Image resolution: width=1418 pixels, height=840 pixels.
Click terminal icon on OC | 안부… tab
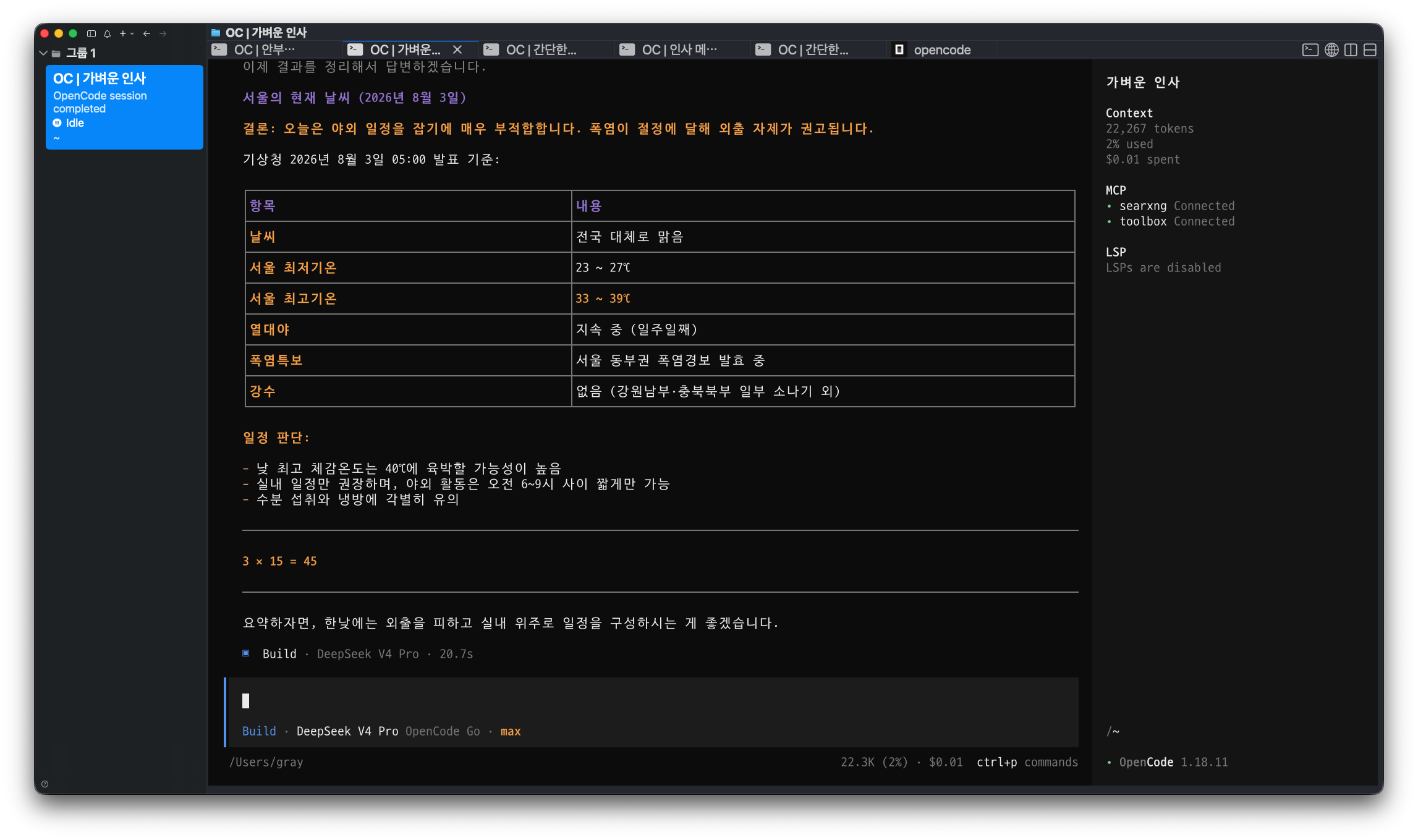pyautogui.click(x=219, y=49)
